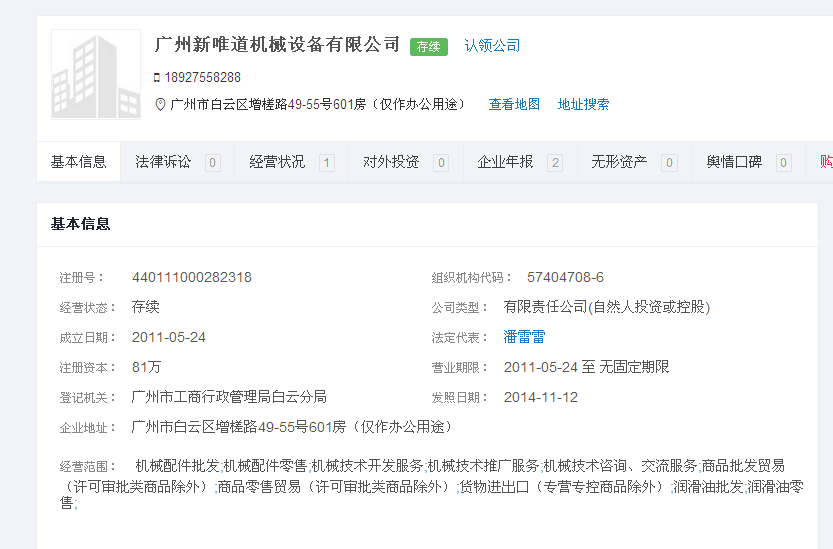
Task: Select the 对外投资 tab
Action: click(x=391, y=162)
